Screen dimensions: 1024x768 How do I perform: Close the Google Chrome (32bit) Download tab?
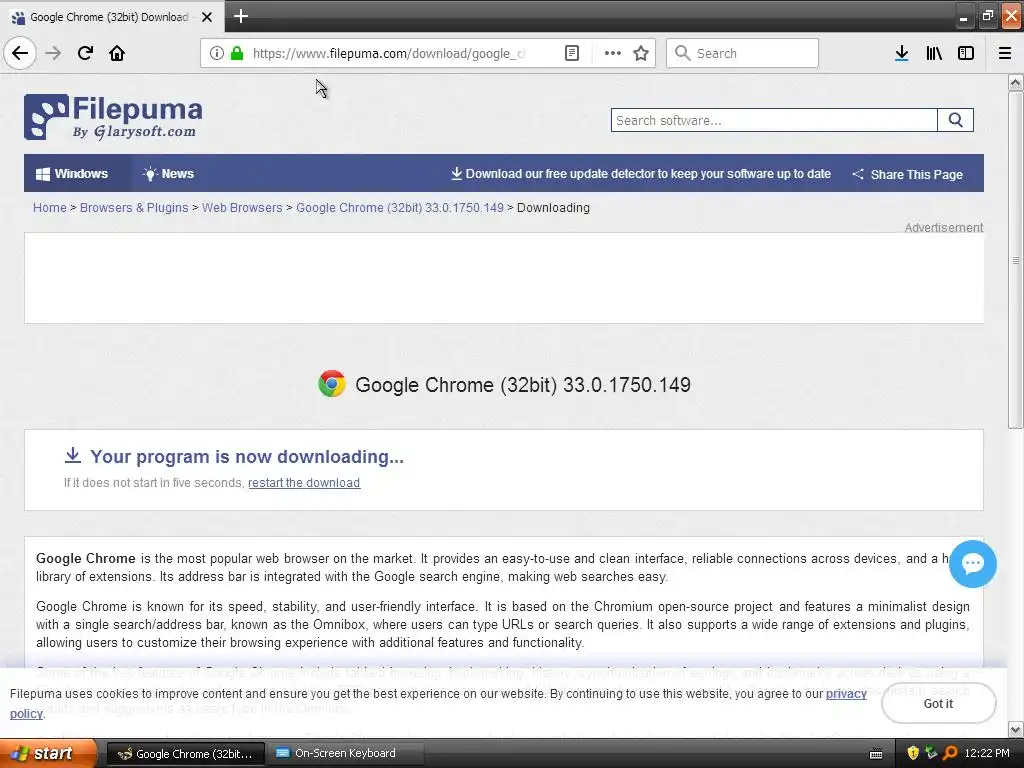click(207, 17)
